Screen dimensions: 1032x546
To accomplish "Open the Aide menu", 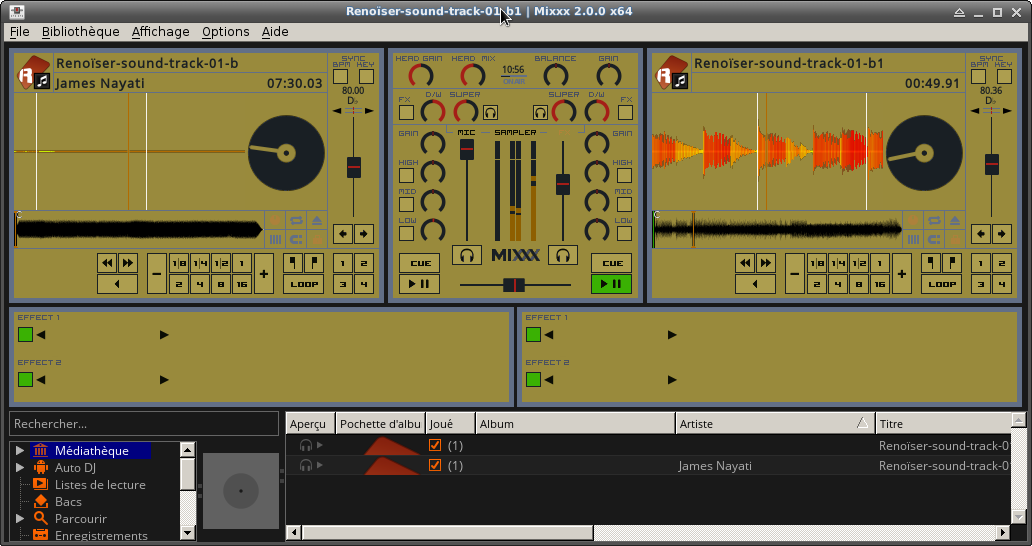I will pos(275,32).
